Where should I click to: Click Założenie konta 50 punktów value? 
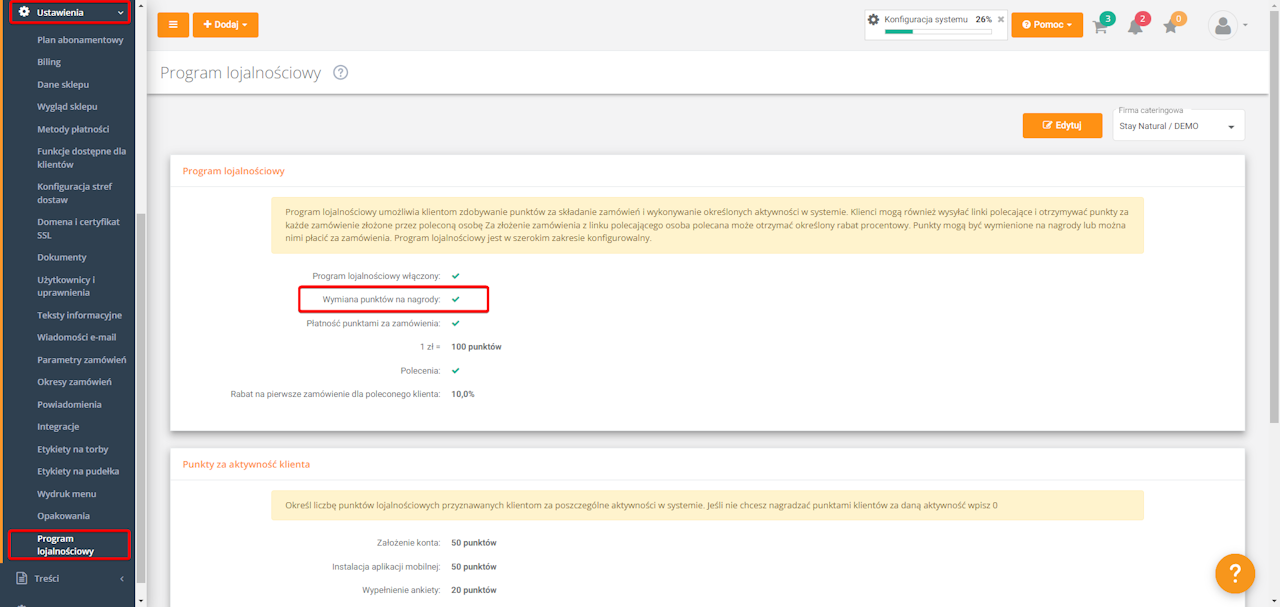pos(474,543)
